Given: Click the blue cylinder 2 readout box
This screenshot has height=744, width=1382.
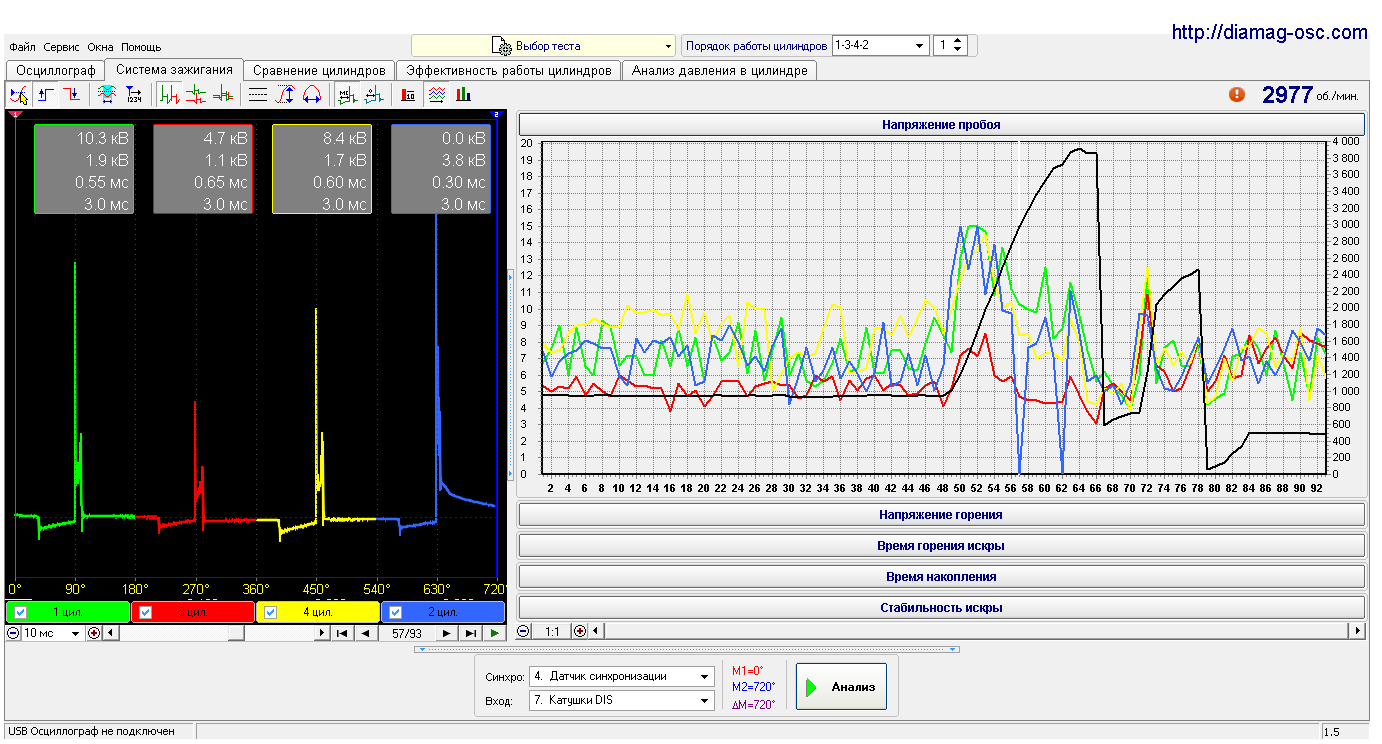Looking at the screenshot, I should [x=441, y=169].
